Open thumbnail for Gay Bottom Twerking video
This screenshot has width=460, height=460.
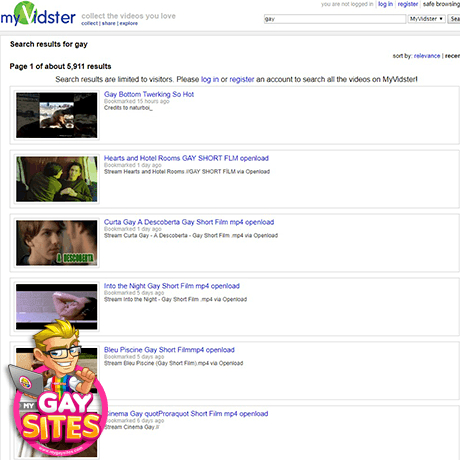pos(57,115)
